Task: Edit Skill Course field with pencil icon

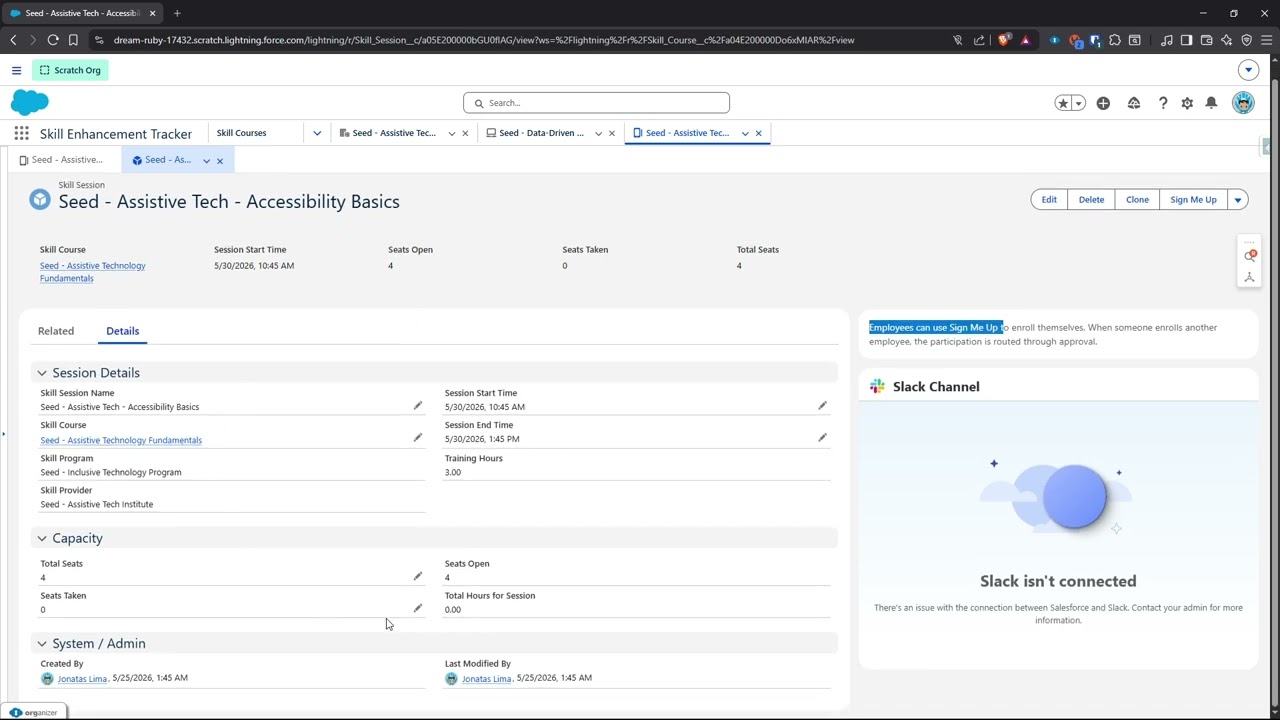Action: coord(418,438)
